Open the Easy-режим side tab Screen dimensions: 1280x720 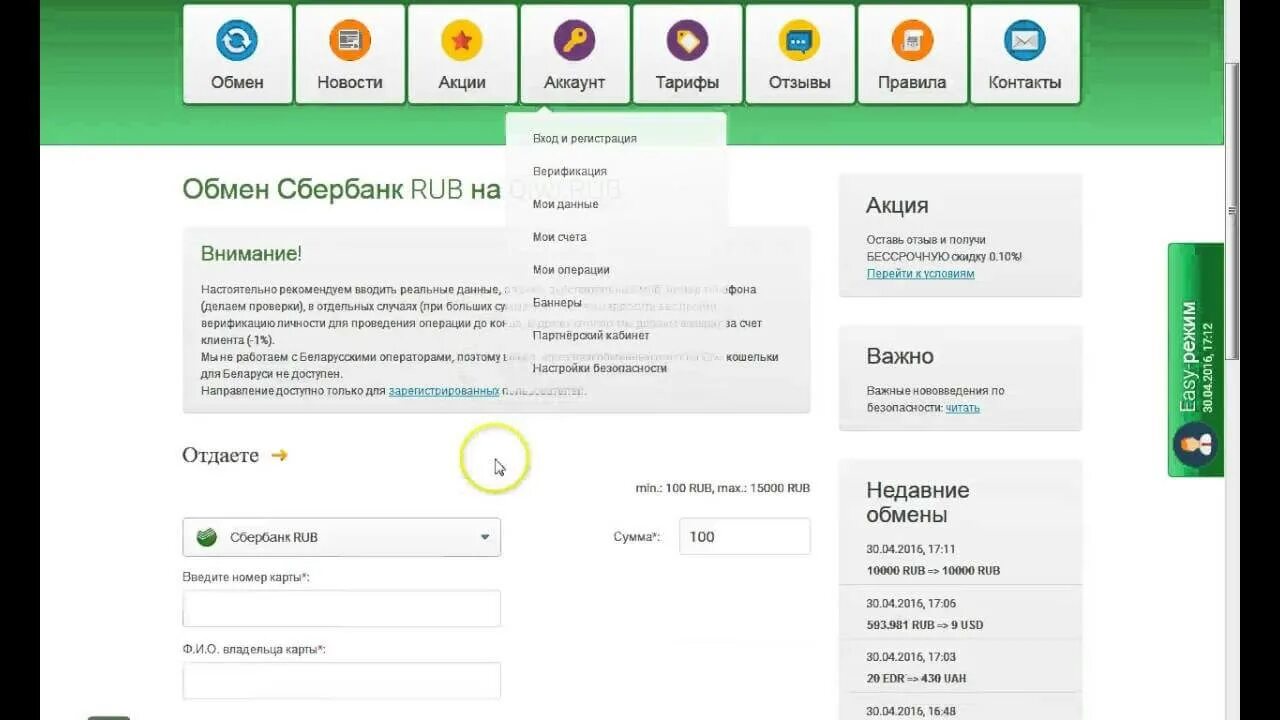click(x=1195, y=359)
